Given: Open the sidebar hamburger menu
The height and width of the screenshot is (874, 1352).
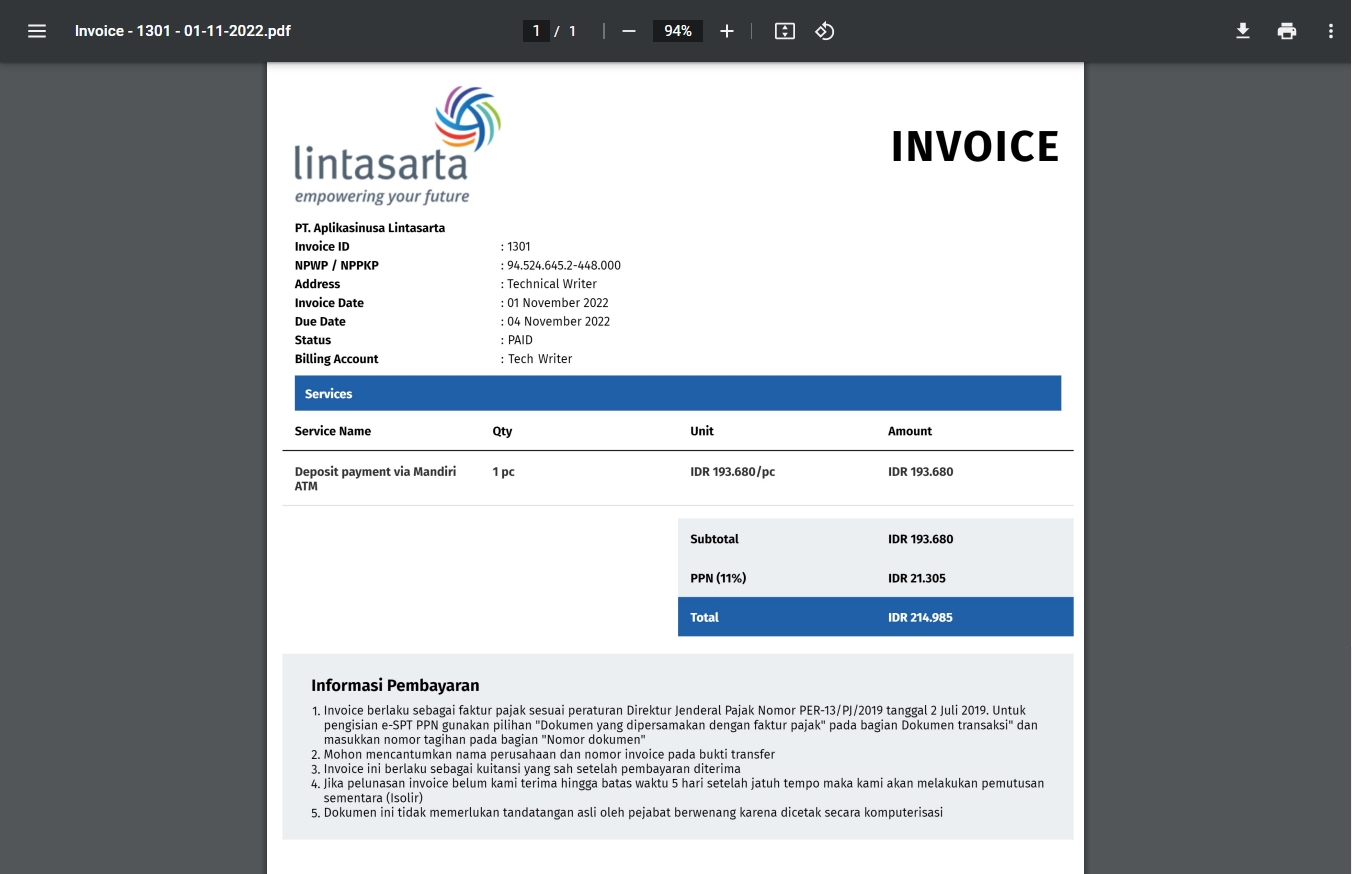Looking at the screenshot, I should [x=37, y=31].
